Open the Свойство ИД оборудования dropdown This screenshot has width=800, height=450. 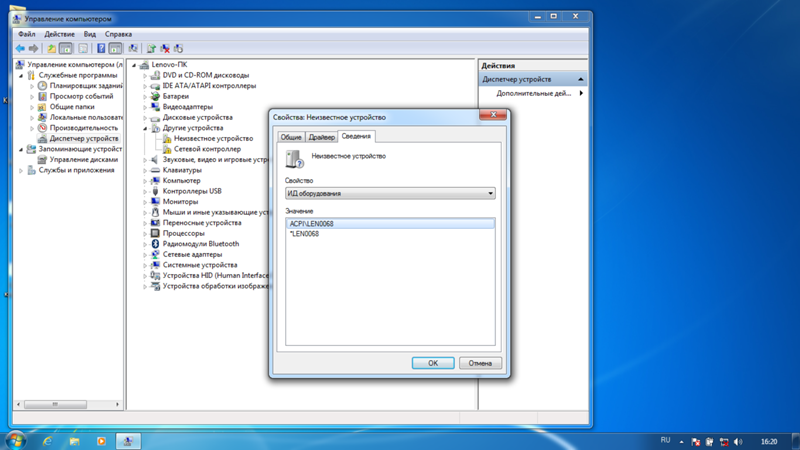click(x=390, y=193)
